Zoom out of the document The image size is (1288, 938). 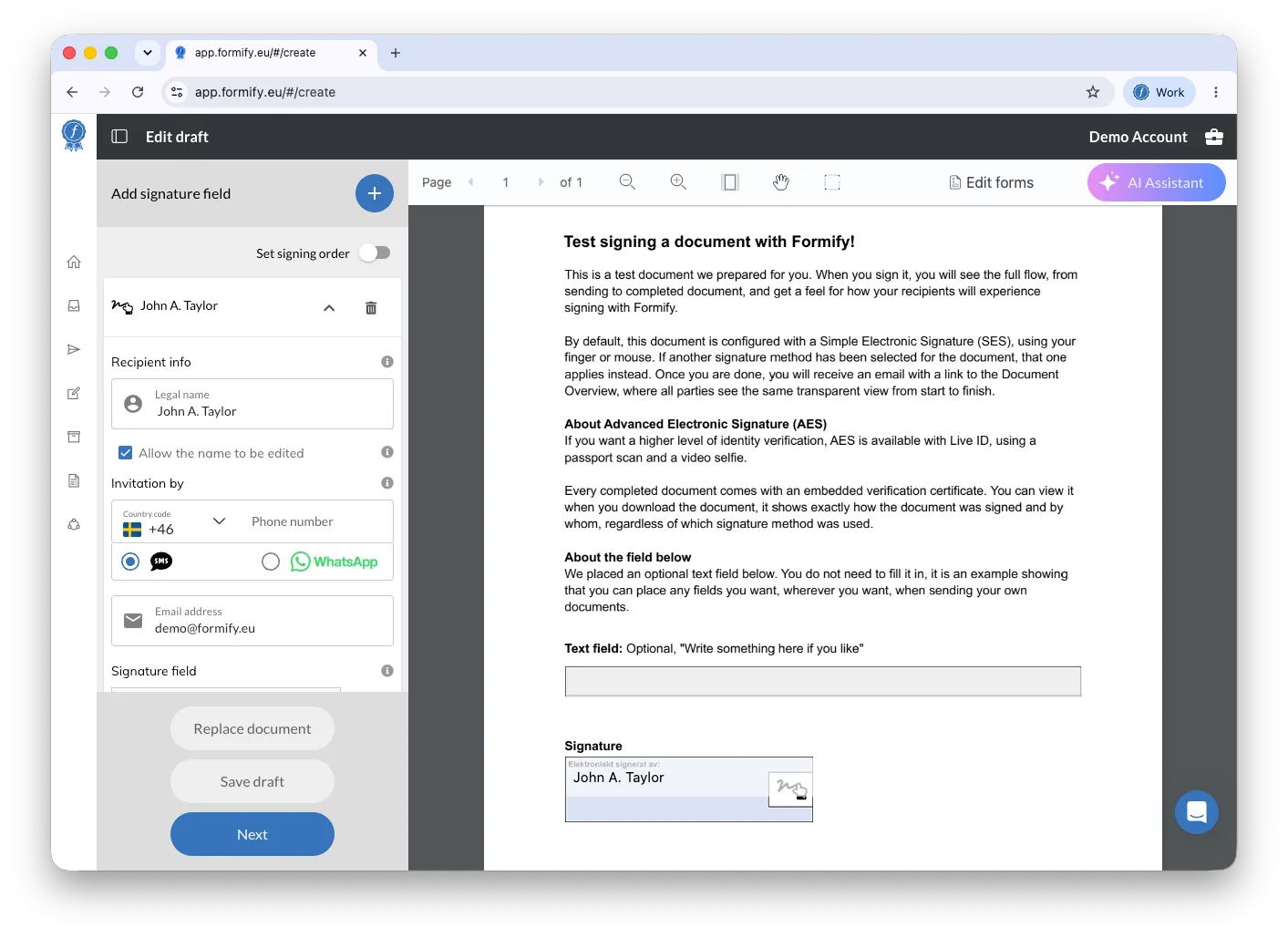[627, 182]
